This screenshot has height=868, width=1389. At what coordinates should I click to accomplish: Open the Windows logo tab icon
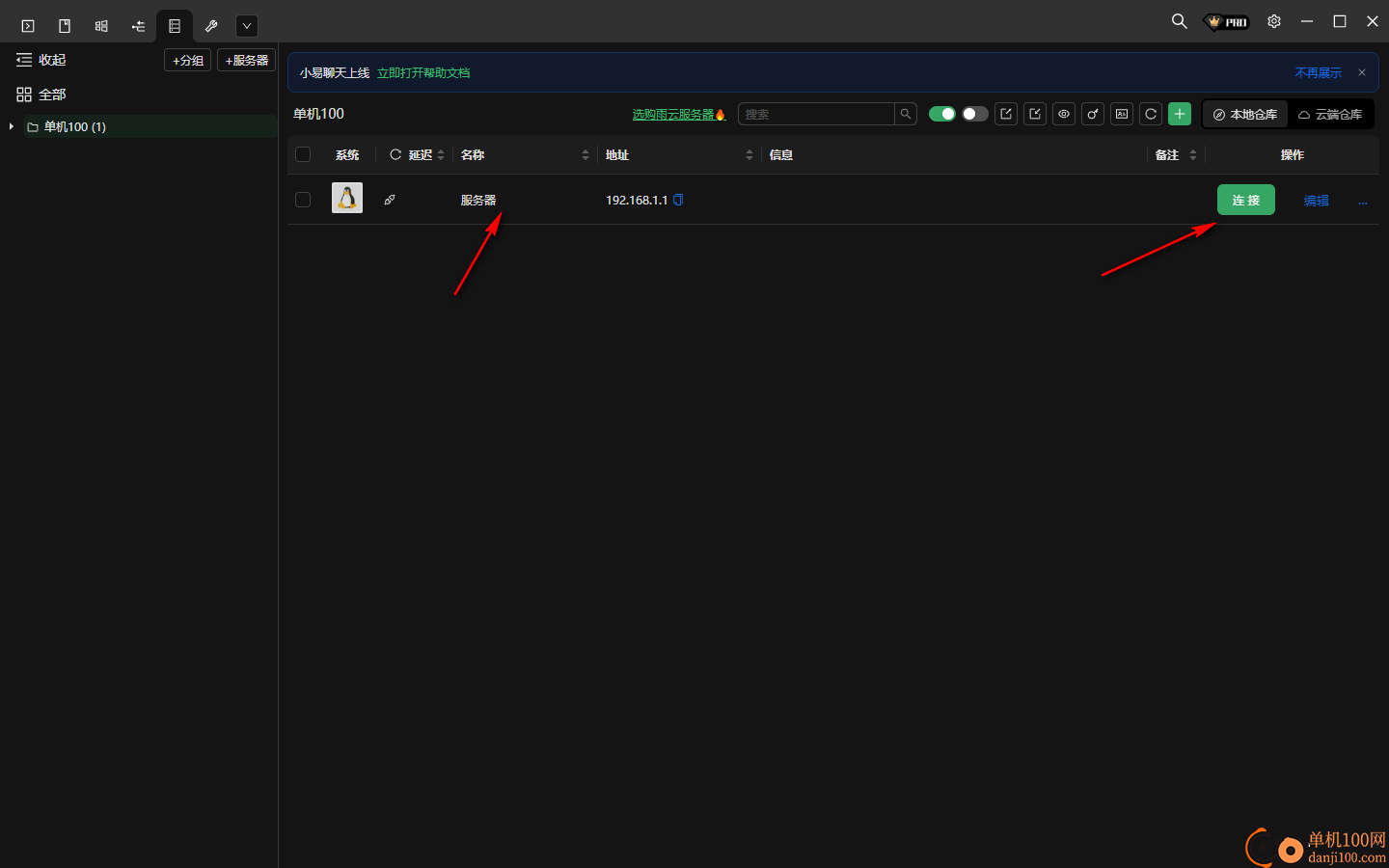pyautogui.click(x=101, y=26)
